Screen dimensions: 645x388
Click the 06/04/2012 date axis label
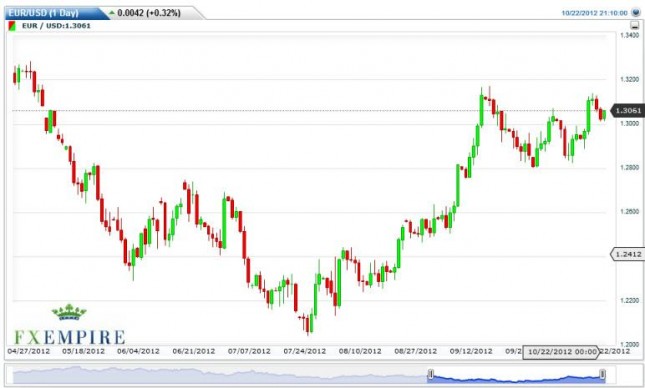click(138, 351)
